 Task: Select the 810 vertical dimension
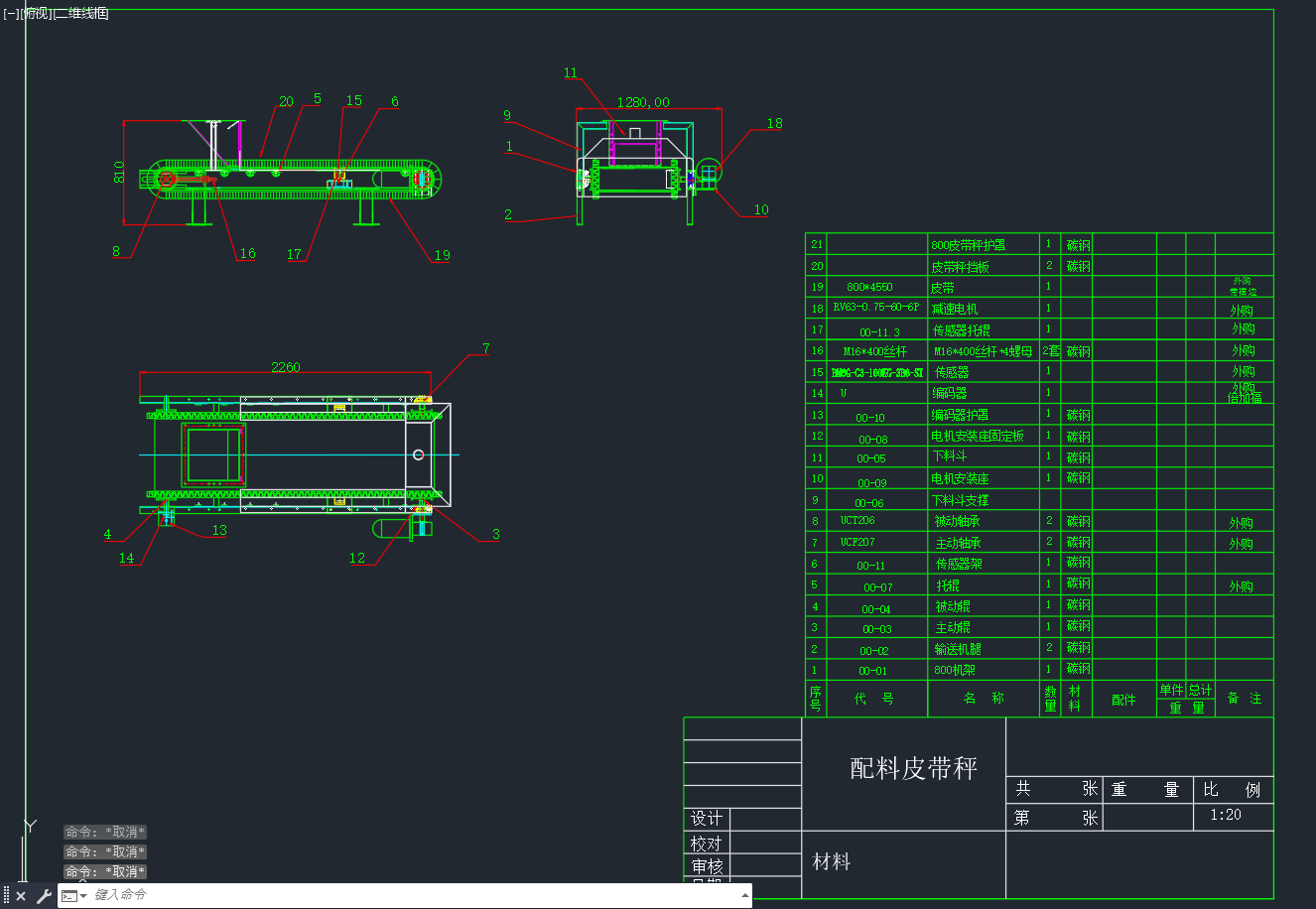point(120,172)
